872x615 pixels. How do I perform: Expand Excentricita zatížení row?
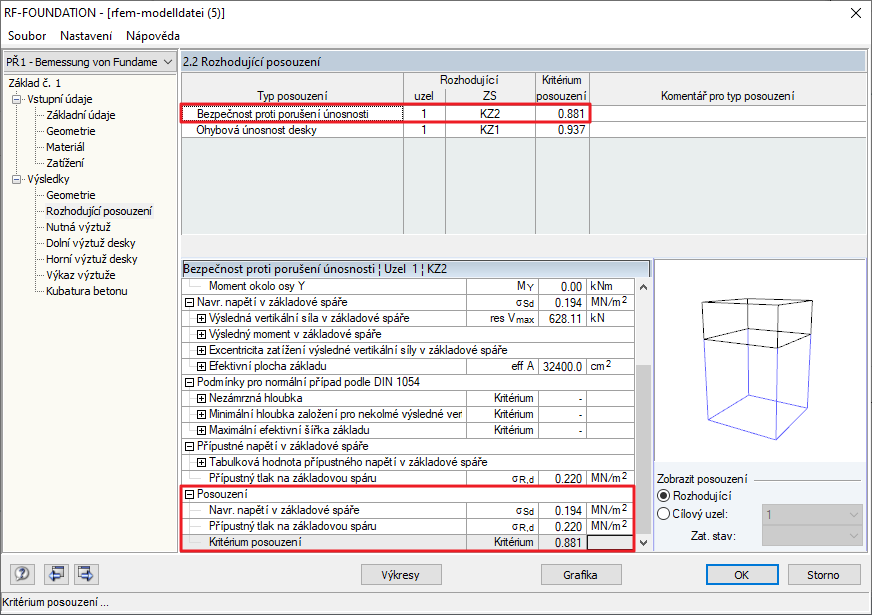pyautogui.click(x=201, y=350)
